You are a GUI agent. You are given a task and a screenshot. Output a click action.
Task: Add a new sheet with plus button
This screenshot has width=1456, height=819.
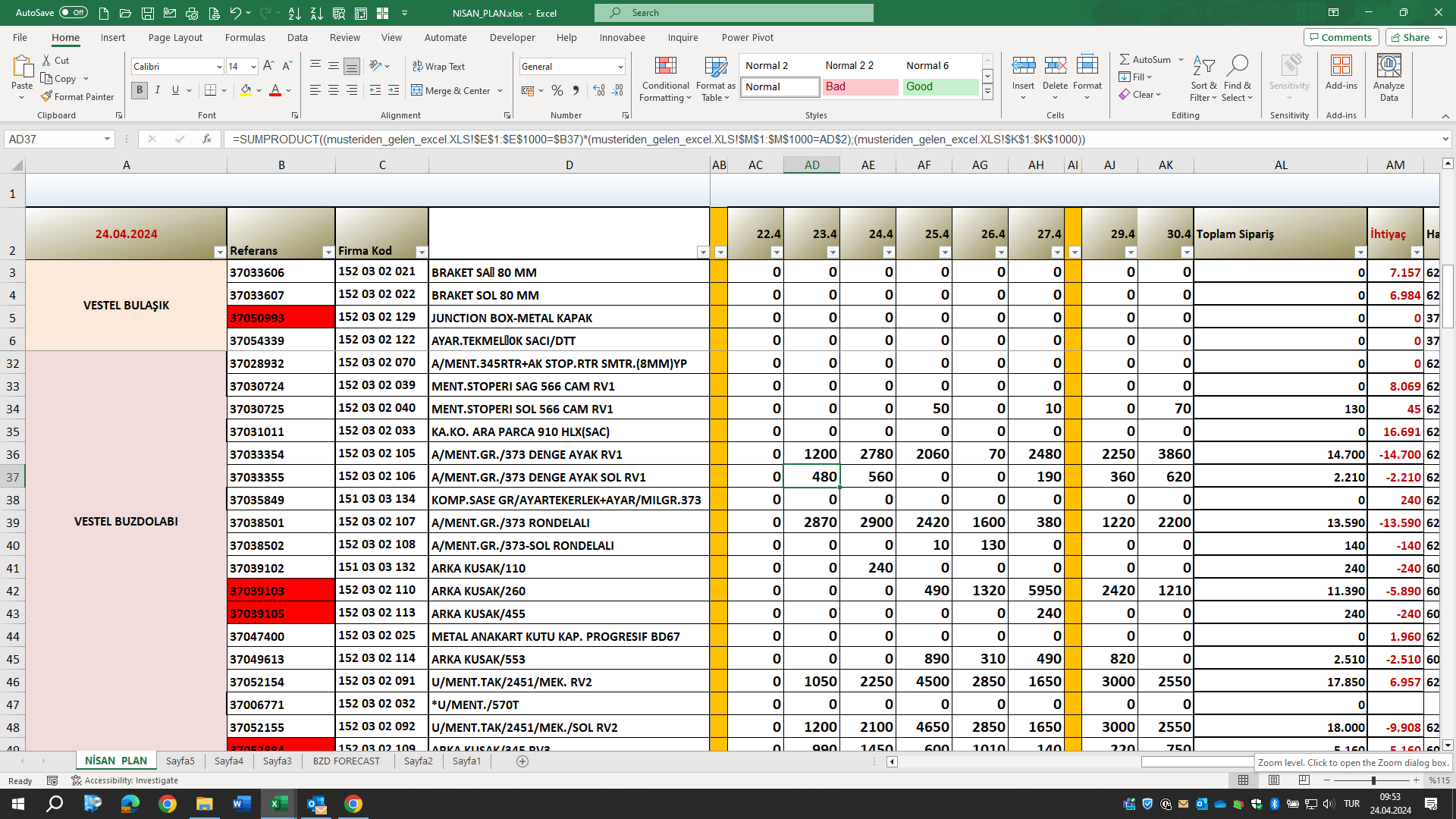pos(522,761)
